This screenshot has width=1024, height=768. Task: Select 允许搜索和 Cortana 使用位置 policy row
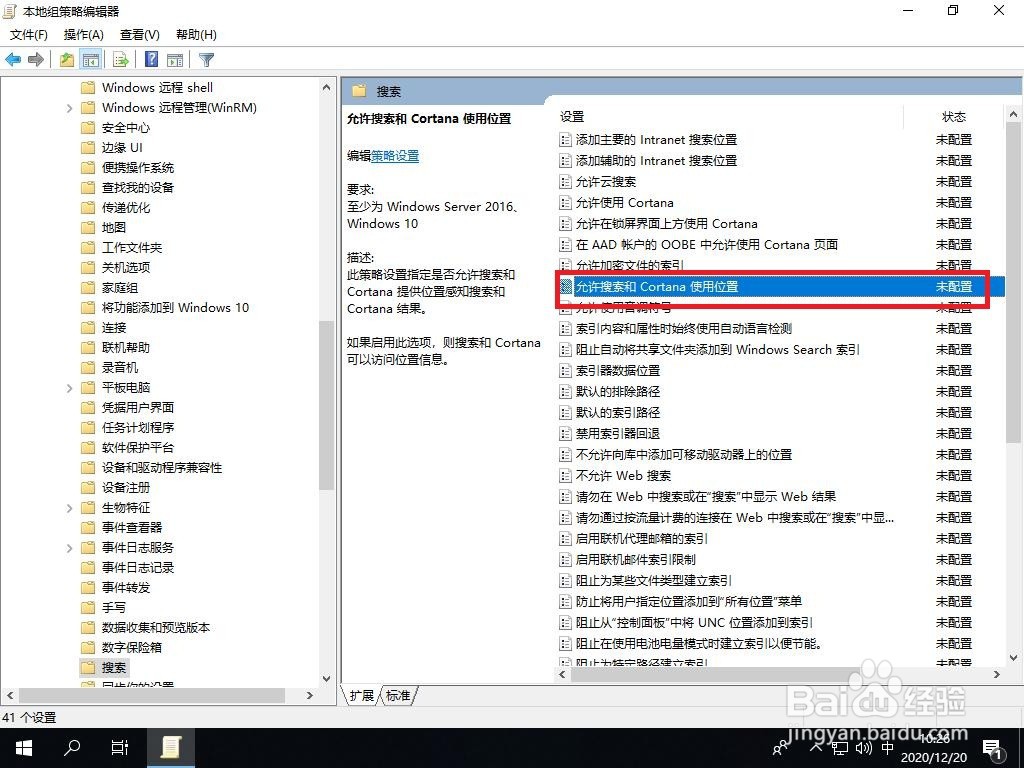(x=780, y=287)
